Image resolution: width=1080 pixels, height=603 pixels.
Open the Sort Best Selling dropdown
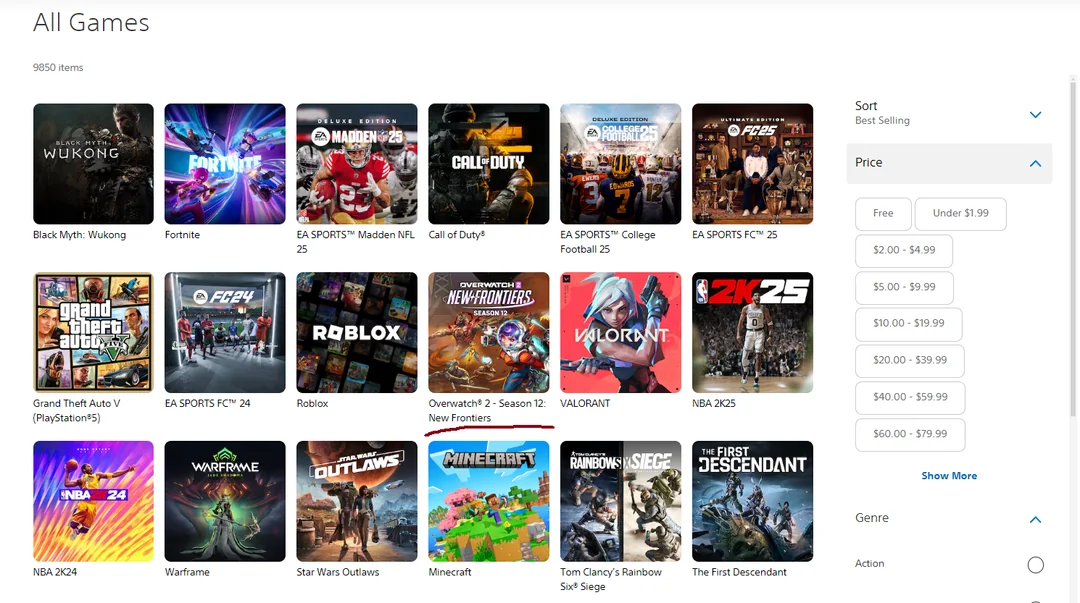coord(949,113)
